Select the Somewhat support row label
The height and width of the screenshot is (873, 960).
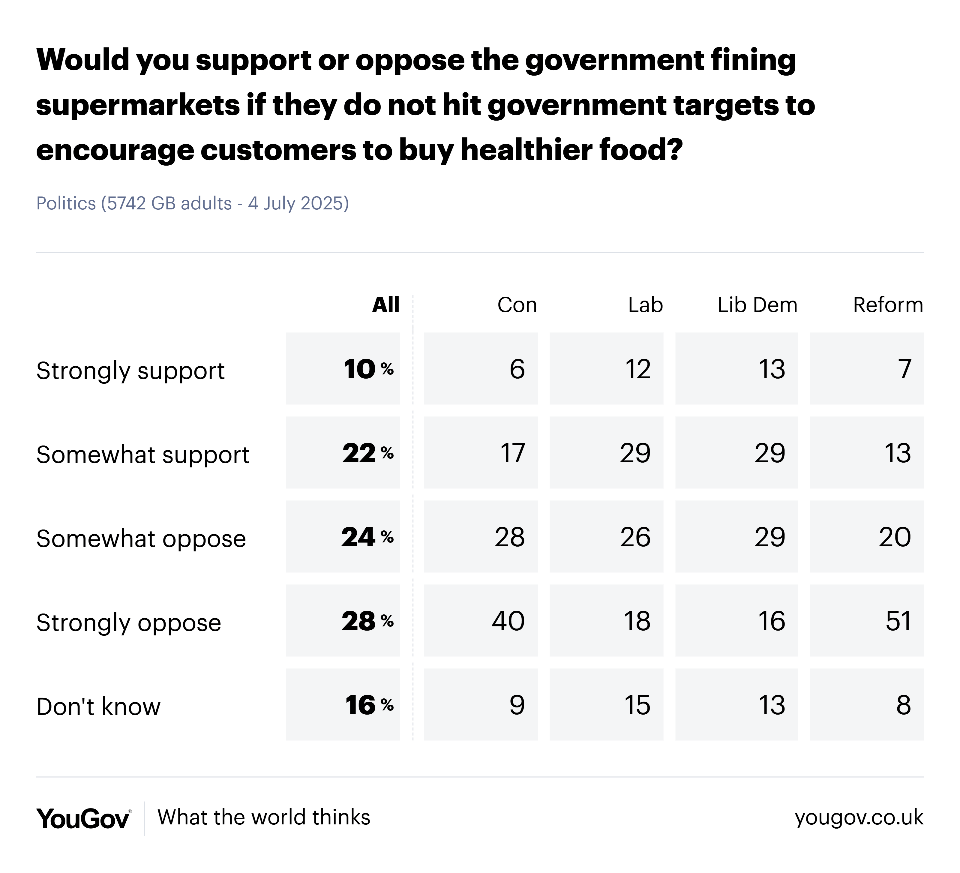pyautogui.click(x=143, y=455)
